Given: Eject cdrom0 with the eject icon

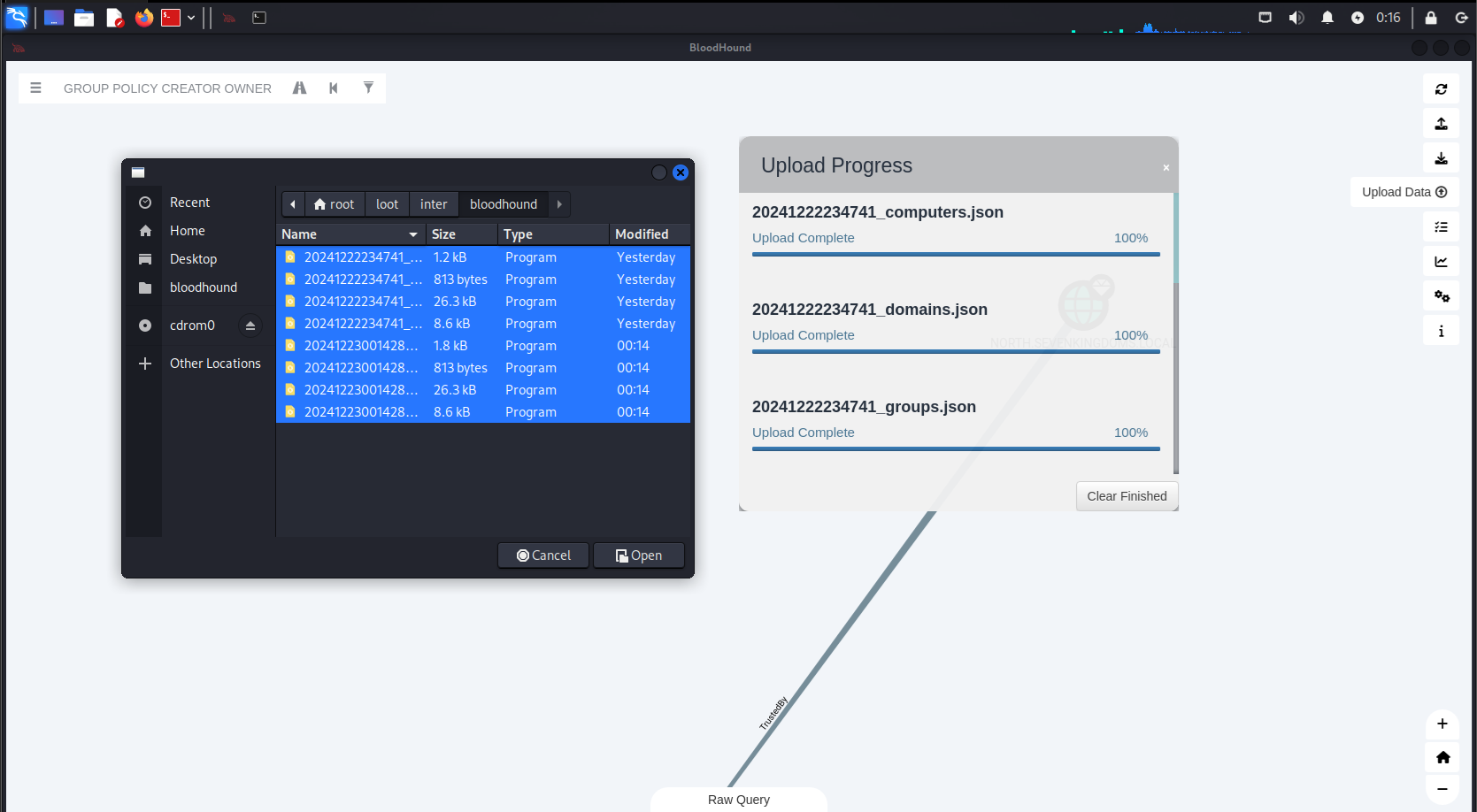Looking at the screenshot, I should (250, 326).
